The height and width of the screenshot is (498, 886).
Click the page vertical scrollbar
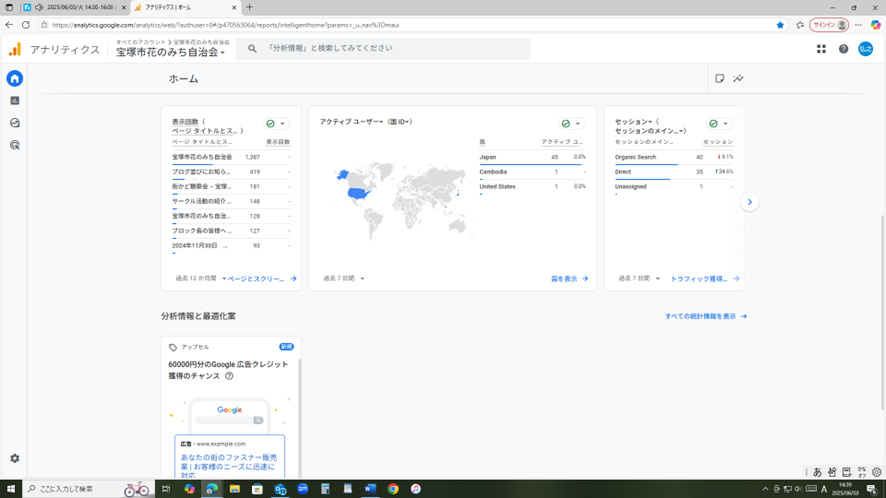pyautogui.click(x=882, y=312)
